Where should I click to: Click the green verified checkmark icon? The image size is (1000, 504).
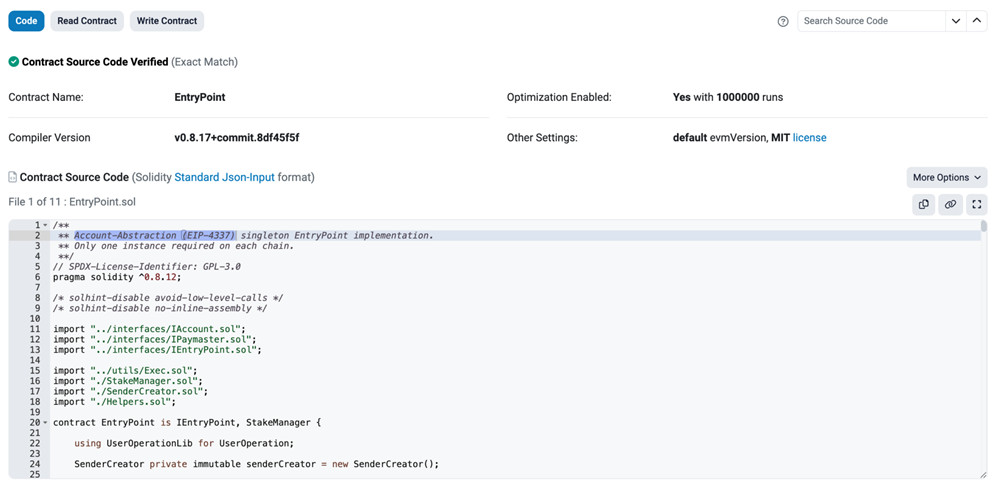14,62
